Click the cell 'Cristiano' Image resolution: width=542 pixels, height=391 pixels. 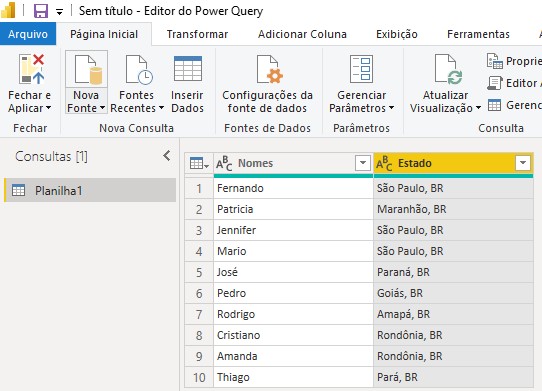(293, 335)
